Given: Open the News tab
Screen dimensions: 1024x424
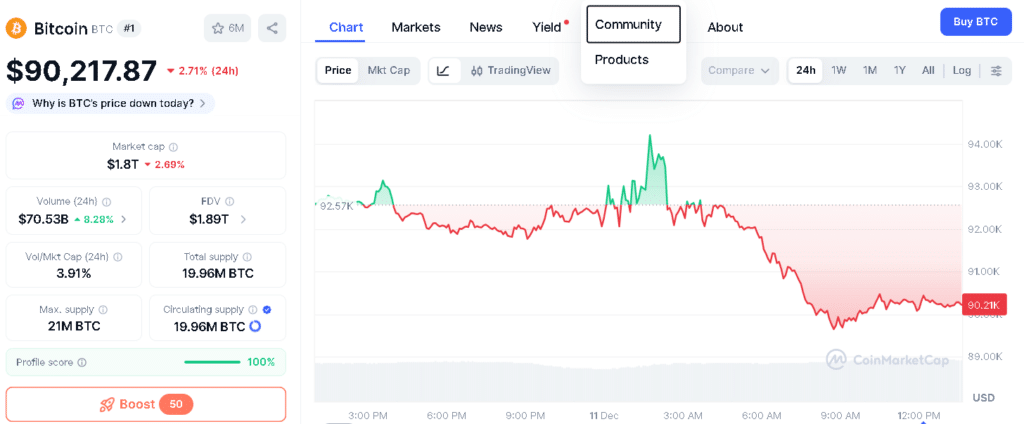Looking at the screenshot, I should pos(486,27).
